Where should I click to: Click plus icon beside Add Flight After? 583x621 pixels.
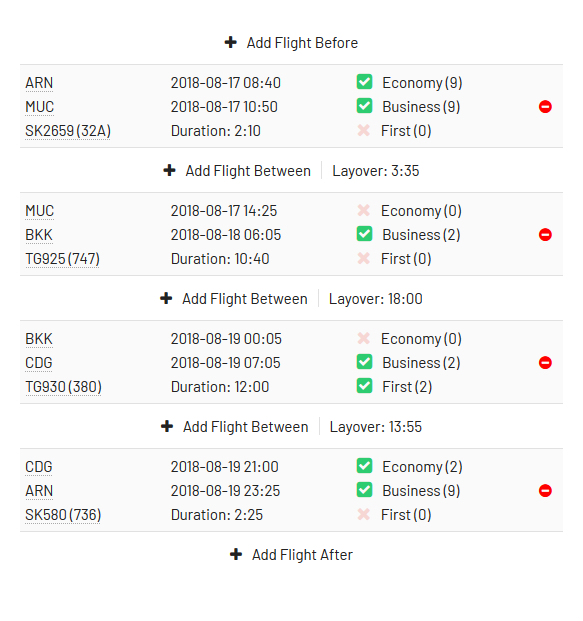(x=236, y=554)
